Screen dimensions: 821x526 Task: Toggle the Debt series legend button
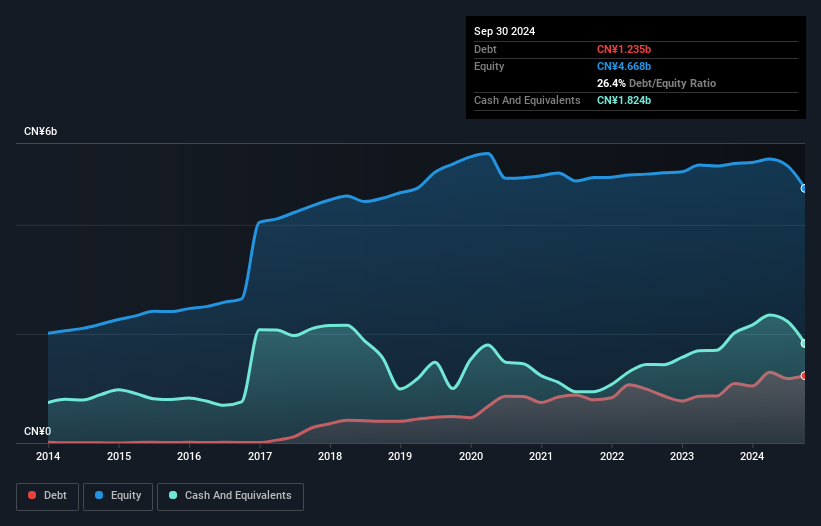pos(46,496)
